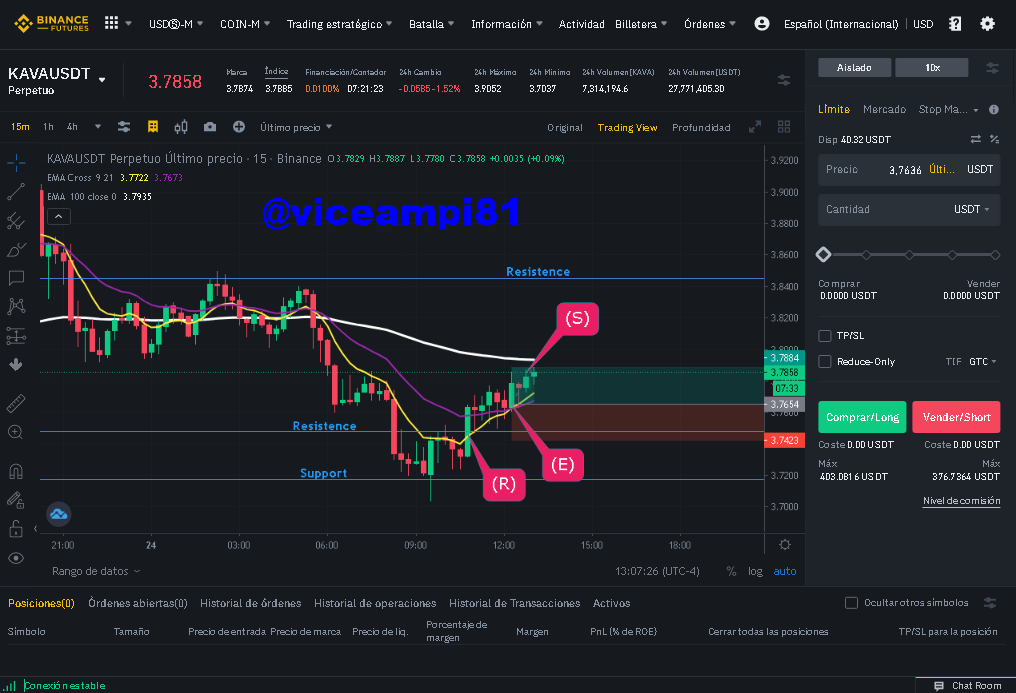The width and height of the screenshot is (1016, 693).
Task: Select the trend line drawing tool
Action: (x=16, y=192)
